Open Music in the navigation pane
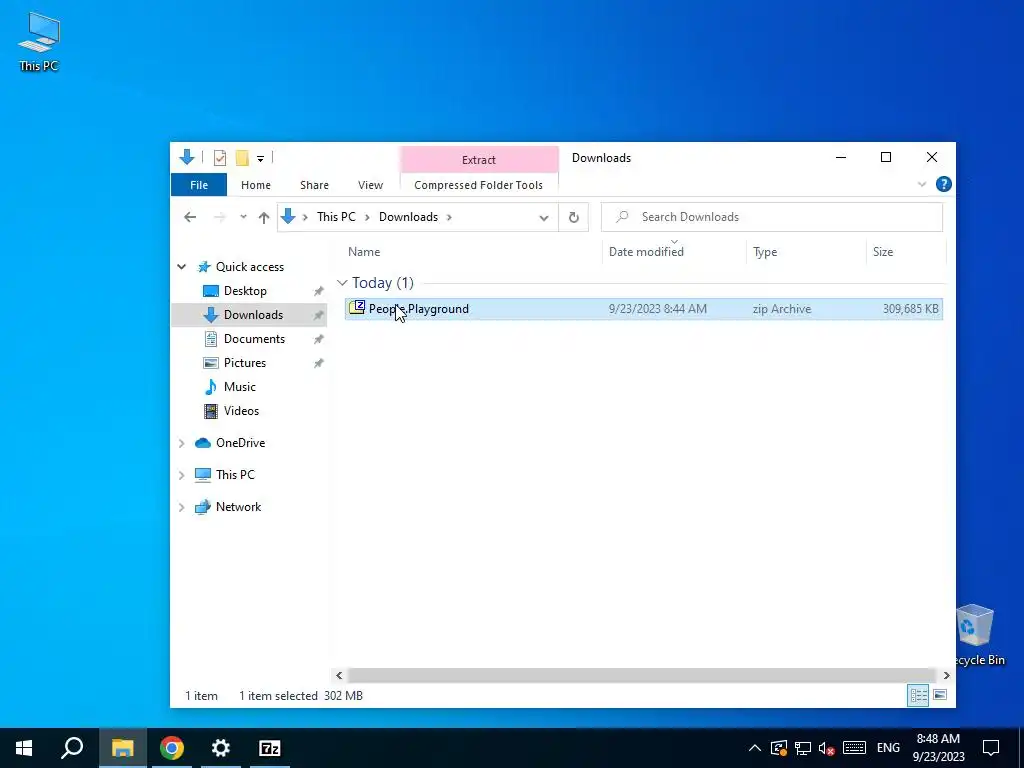 coord(239,387)
